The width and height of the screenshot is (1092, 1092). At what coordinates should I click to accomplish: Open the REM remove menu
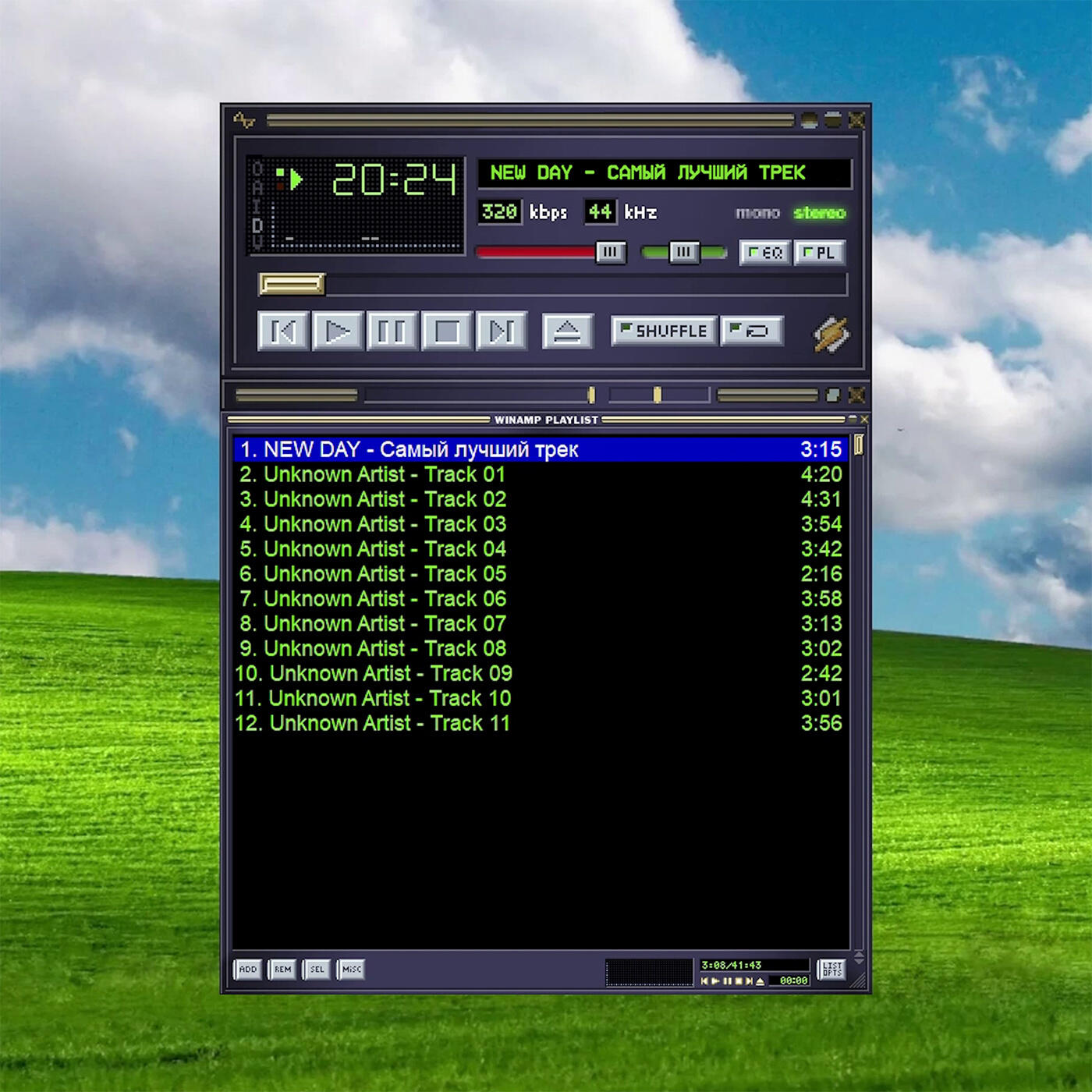click(x=282, y=970)
